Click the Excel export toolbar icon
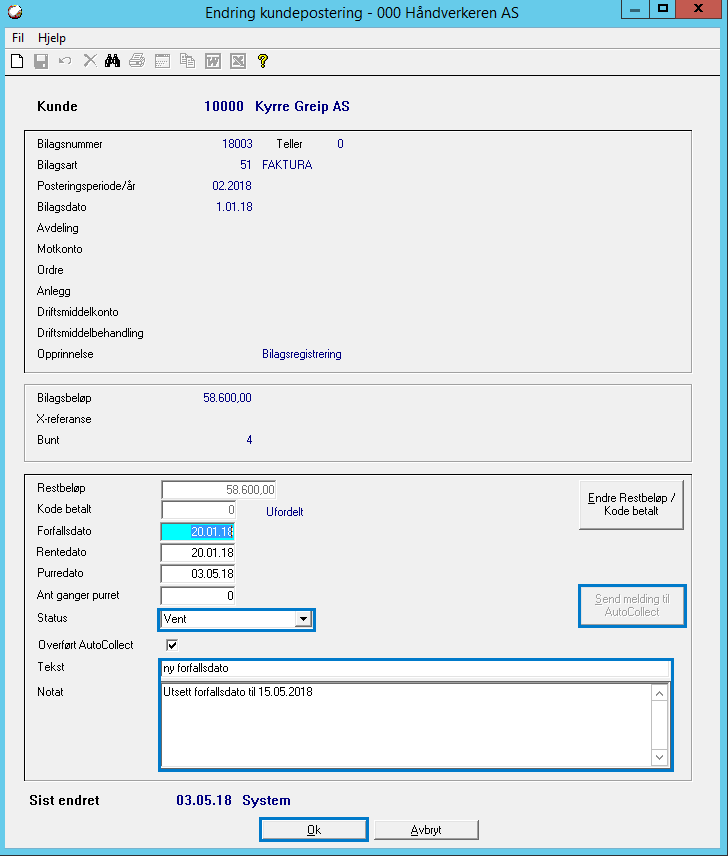This screenshot has width=728, height=856. point(238,61)
